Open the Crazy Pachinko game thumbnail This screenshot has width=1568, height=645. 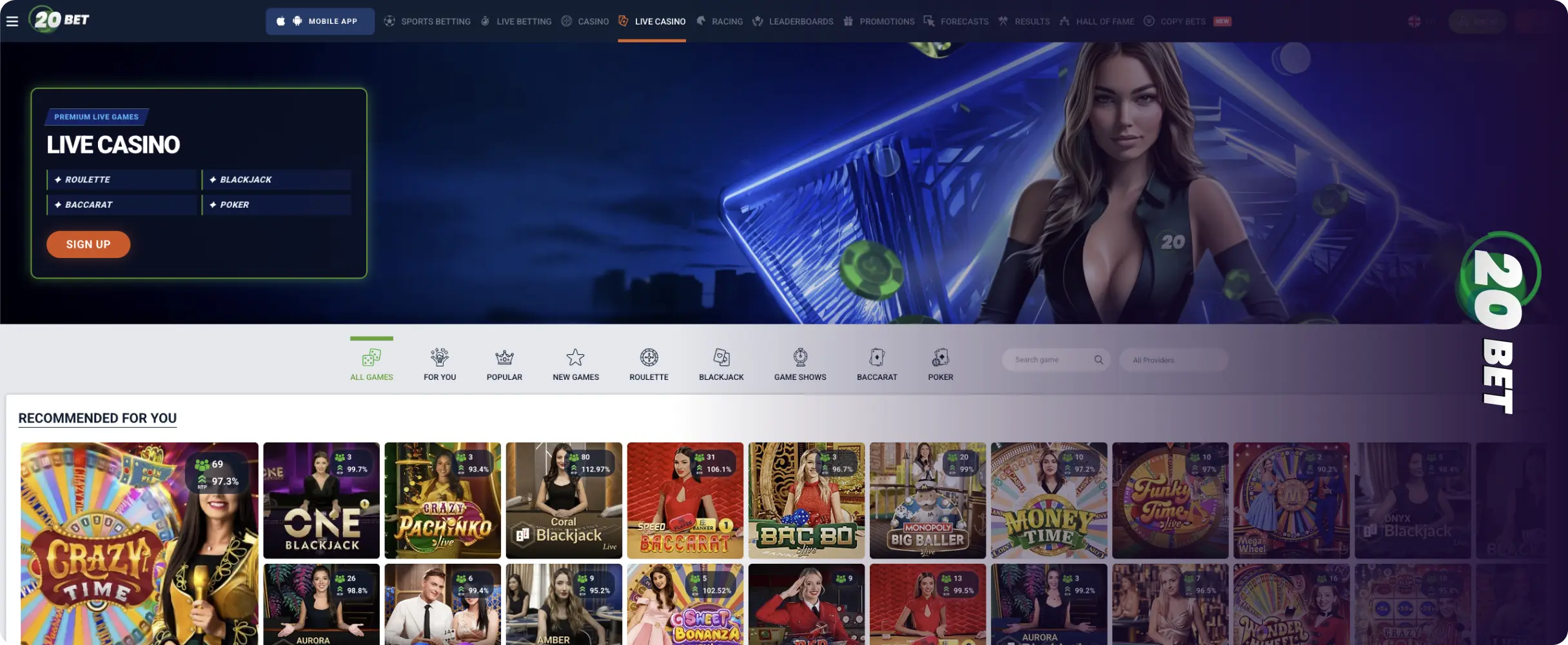click(443, 501)
